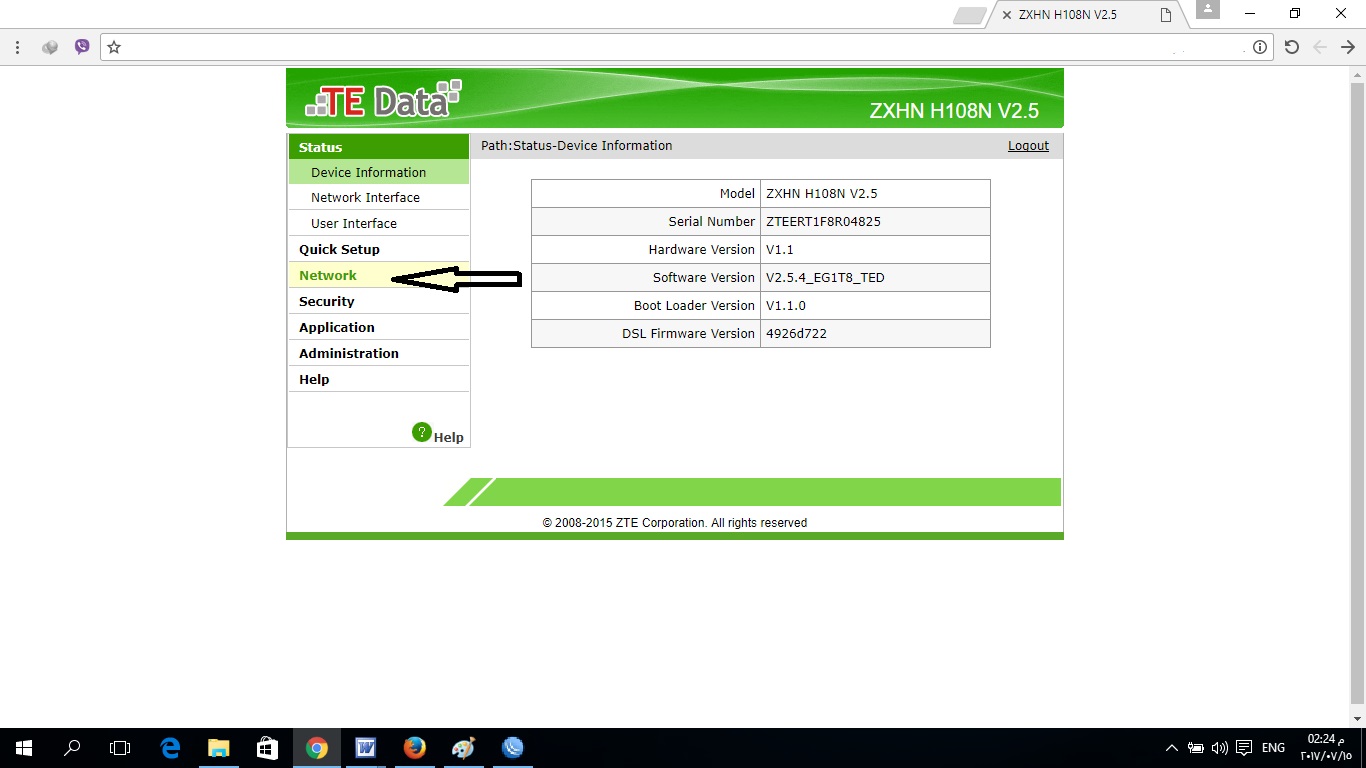Open the Help menu in sidebar
The image size is (1366, 768).
(x=379, y=379)
